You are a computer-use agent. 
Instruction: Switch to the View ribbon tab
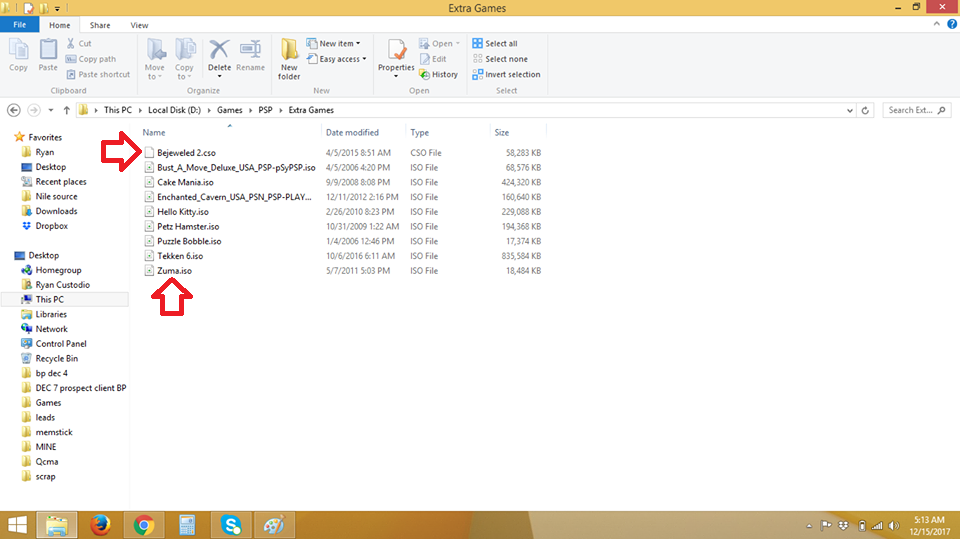click(x=139, y=25)
